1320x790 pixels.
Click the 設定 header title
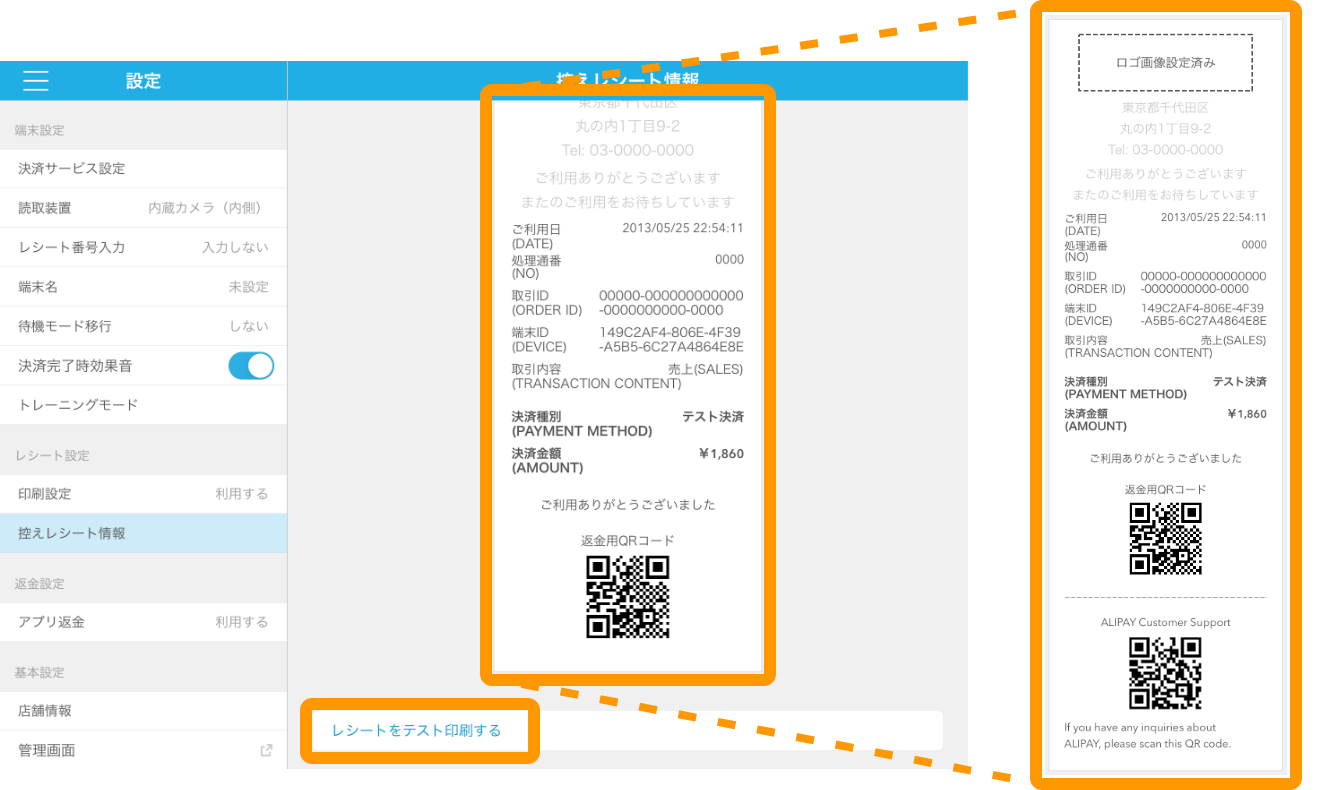[x=143, y=81]
